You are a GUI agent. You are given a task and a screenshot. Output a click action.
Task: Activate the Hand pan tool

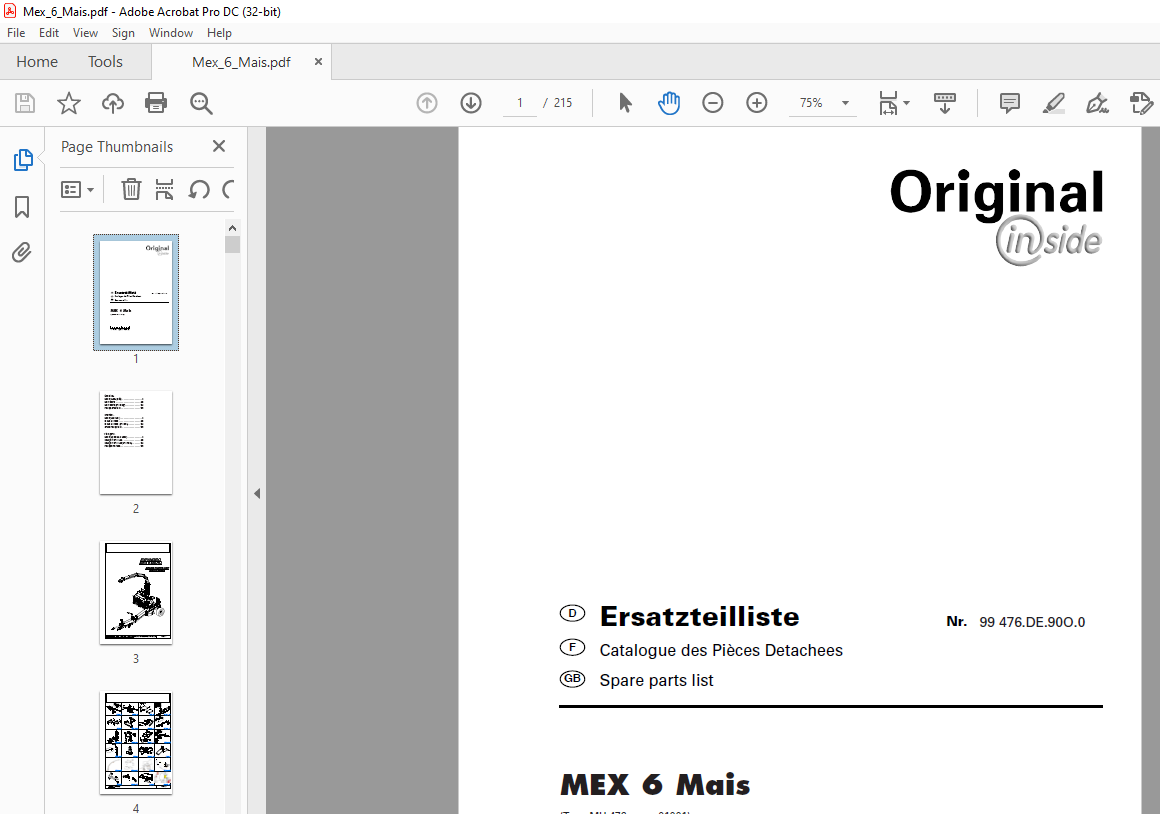click(x=669, y=103)
